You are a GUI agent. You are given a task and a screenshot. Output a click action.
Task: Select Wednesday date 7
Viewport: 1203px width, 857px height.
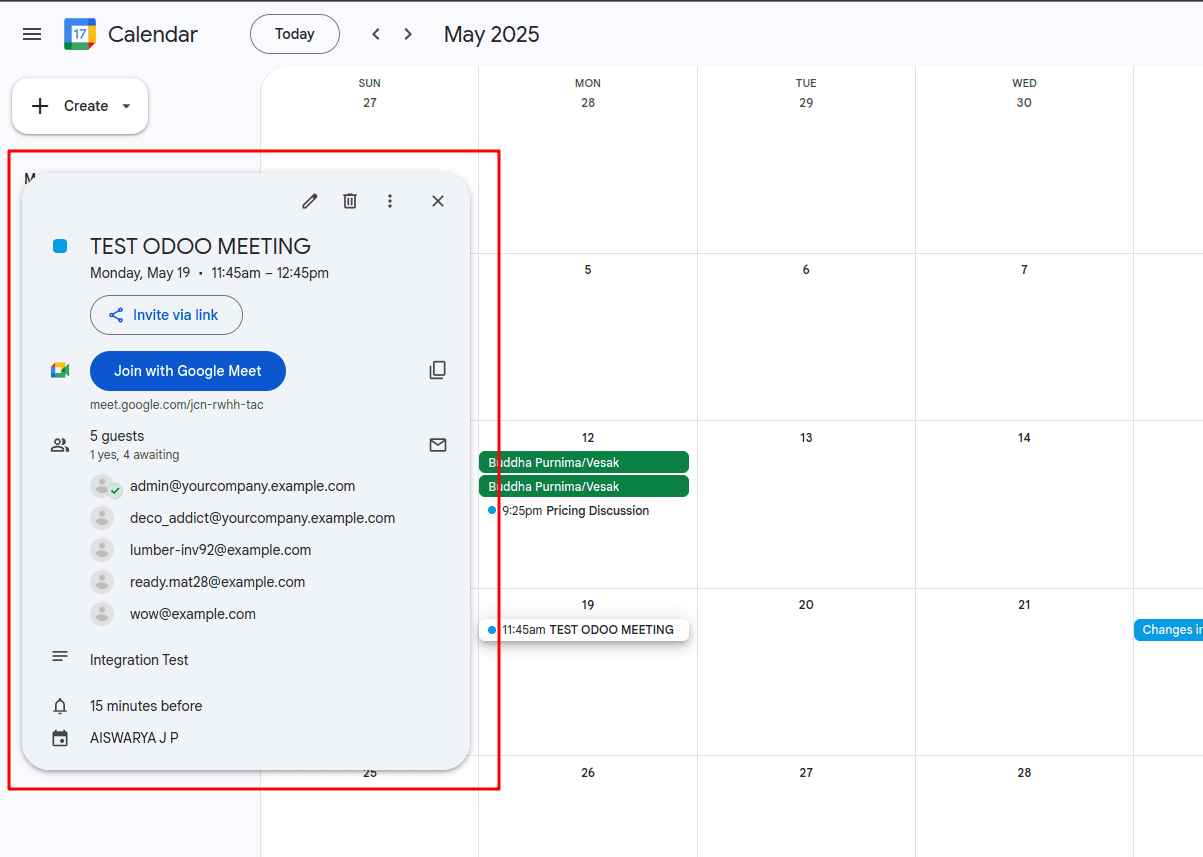(1024, 270)
